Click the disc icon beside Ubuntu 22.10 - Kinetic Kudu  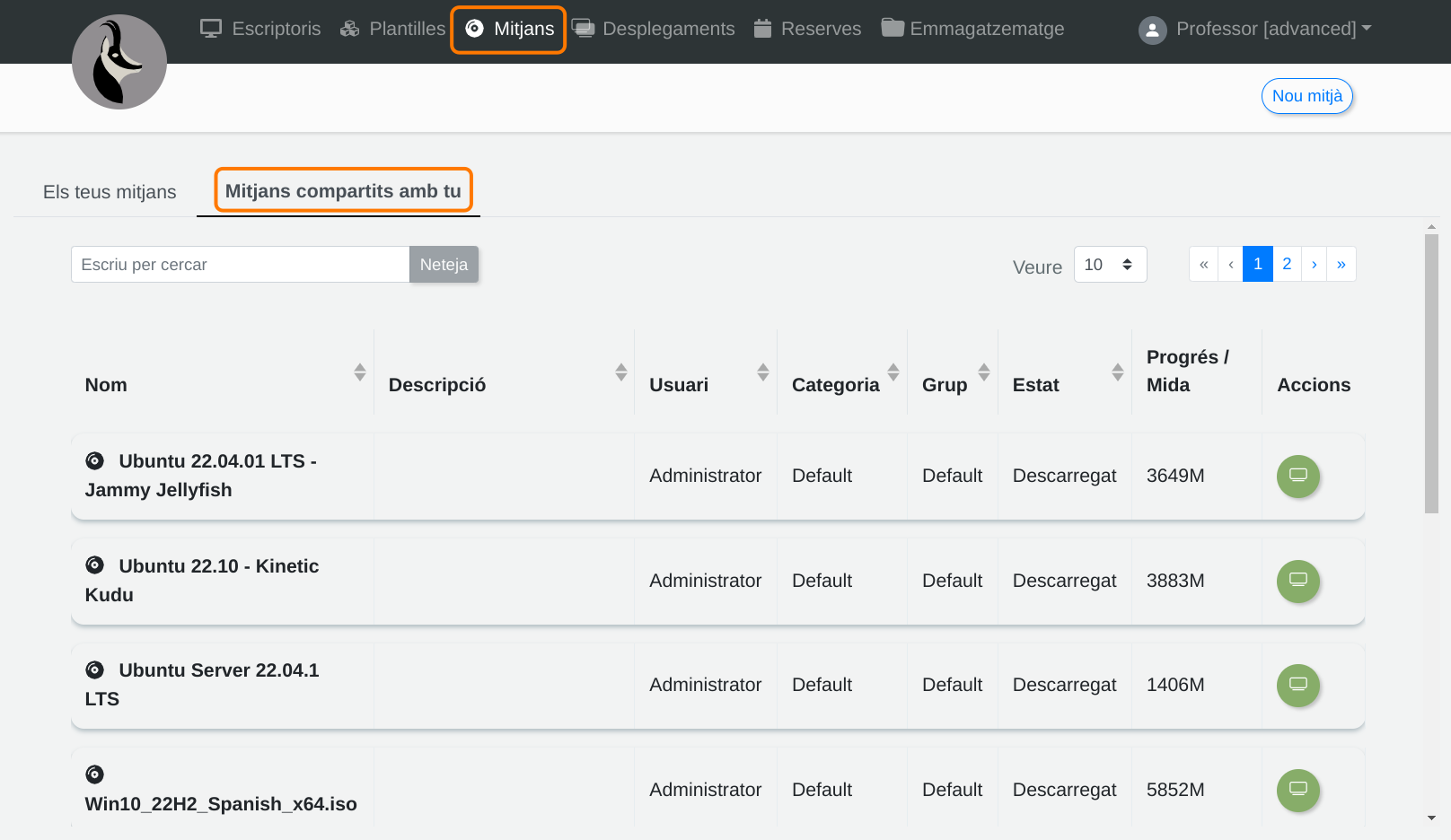94,565
